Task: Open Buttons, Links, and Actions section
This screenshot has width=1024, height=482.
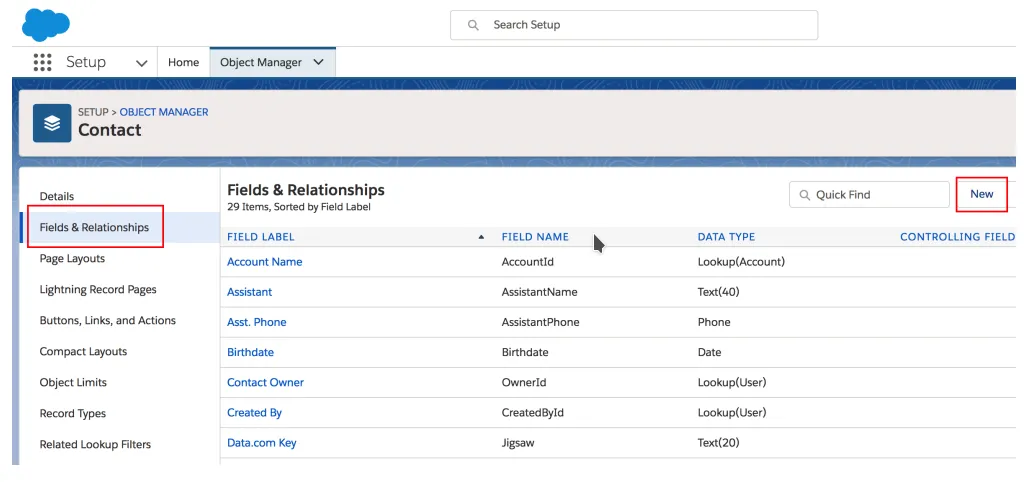Action: 108,321
